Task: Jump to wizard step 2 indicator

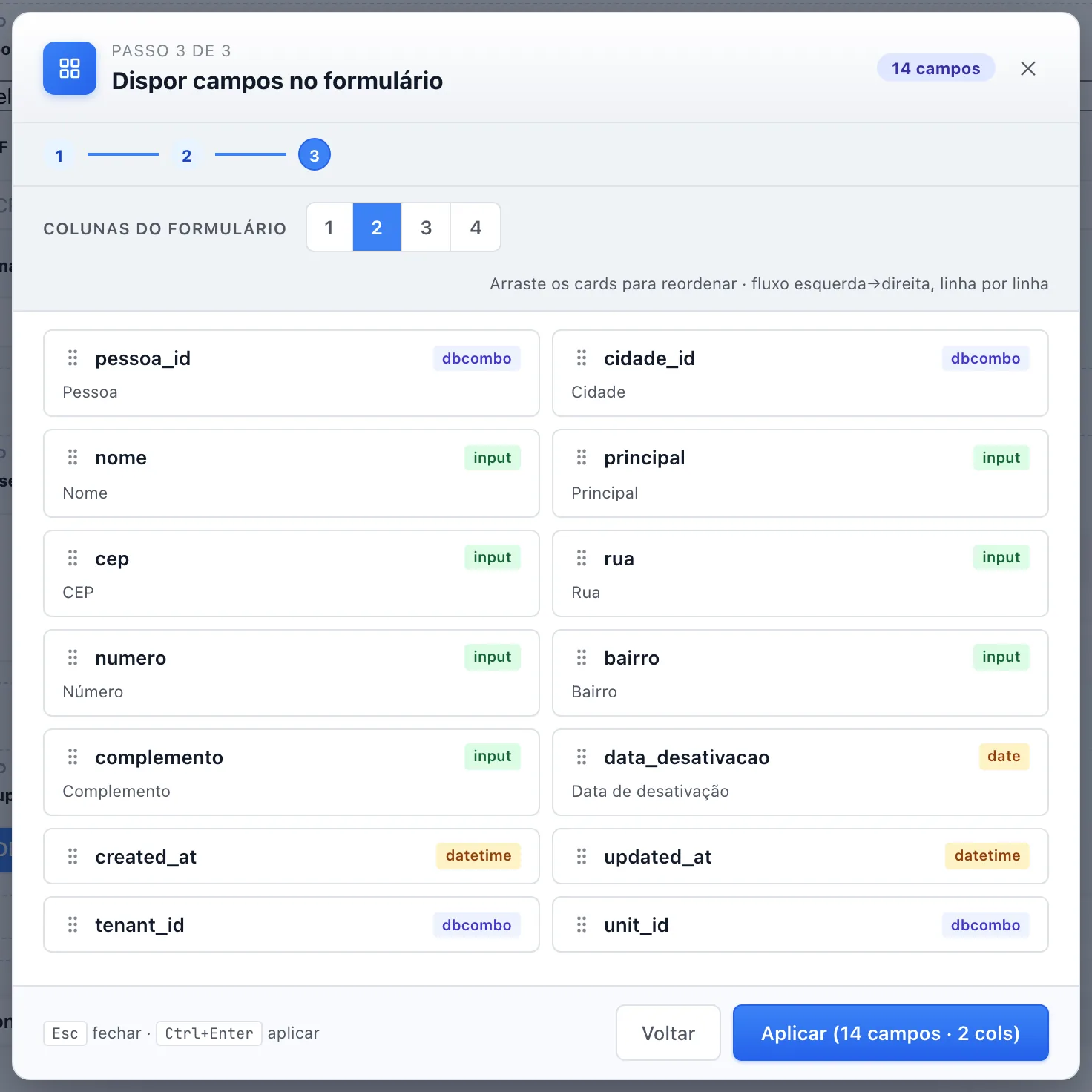Action: [x=187, y=155]
